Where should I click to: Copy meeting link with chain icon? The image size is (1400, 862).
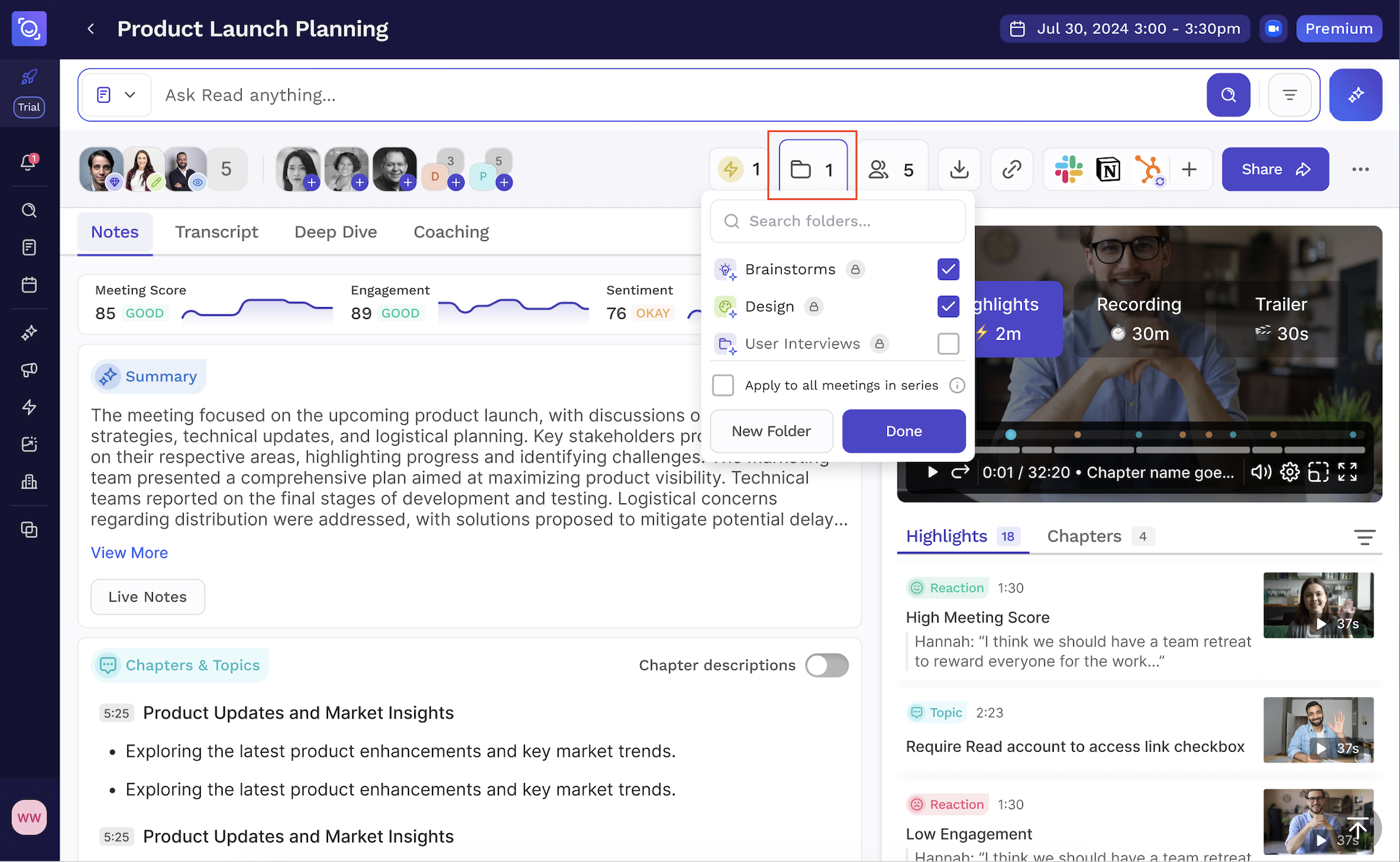(x=1012, y=169)
